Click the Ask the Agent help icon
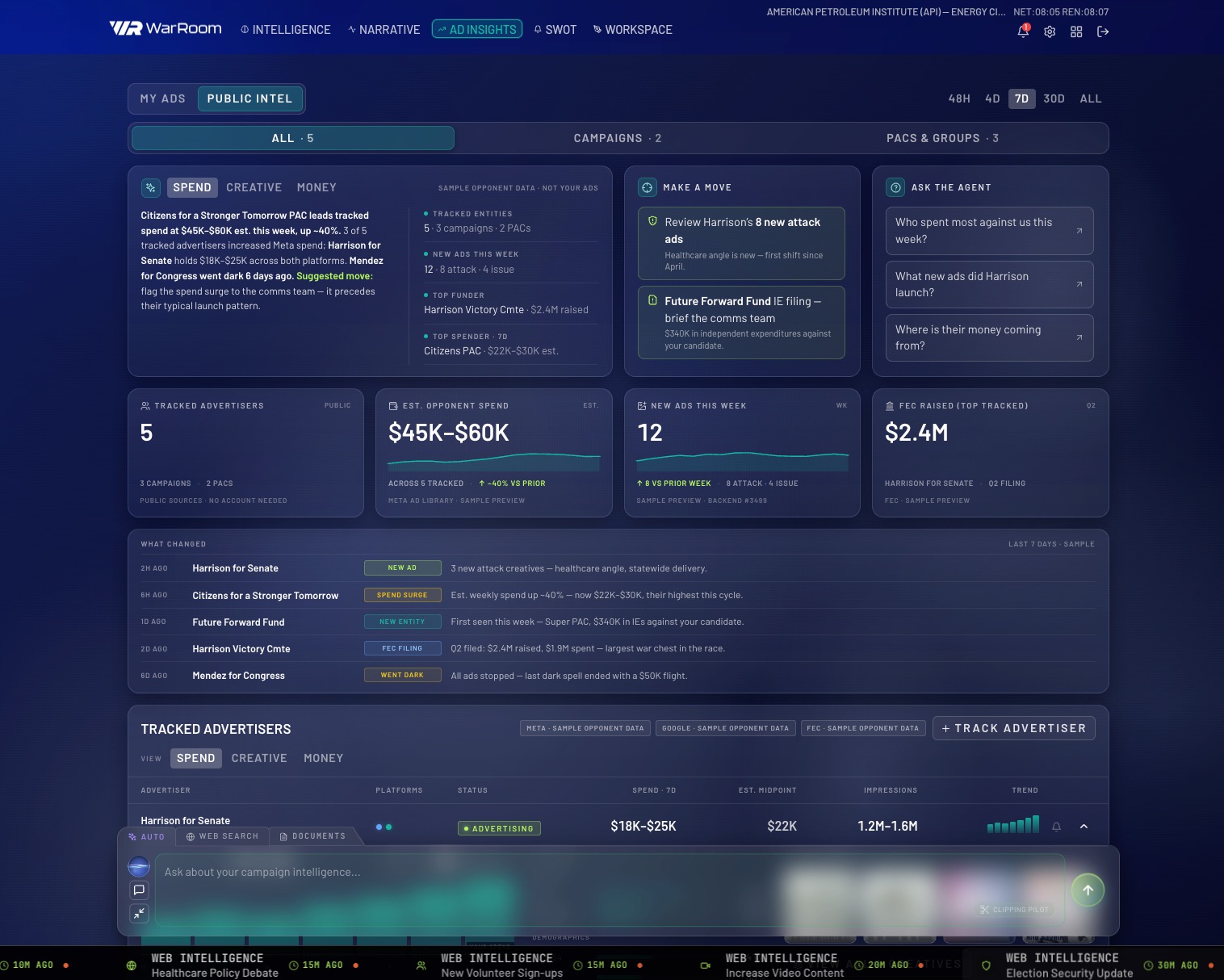This screenshot has width=1224, height=980. point(895,187)
